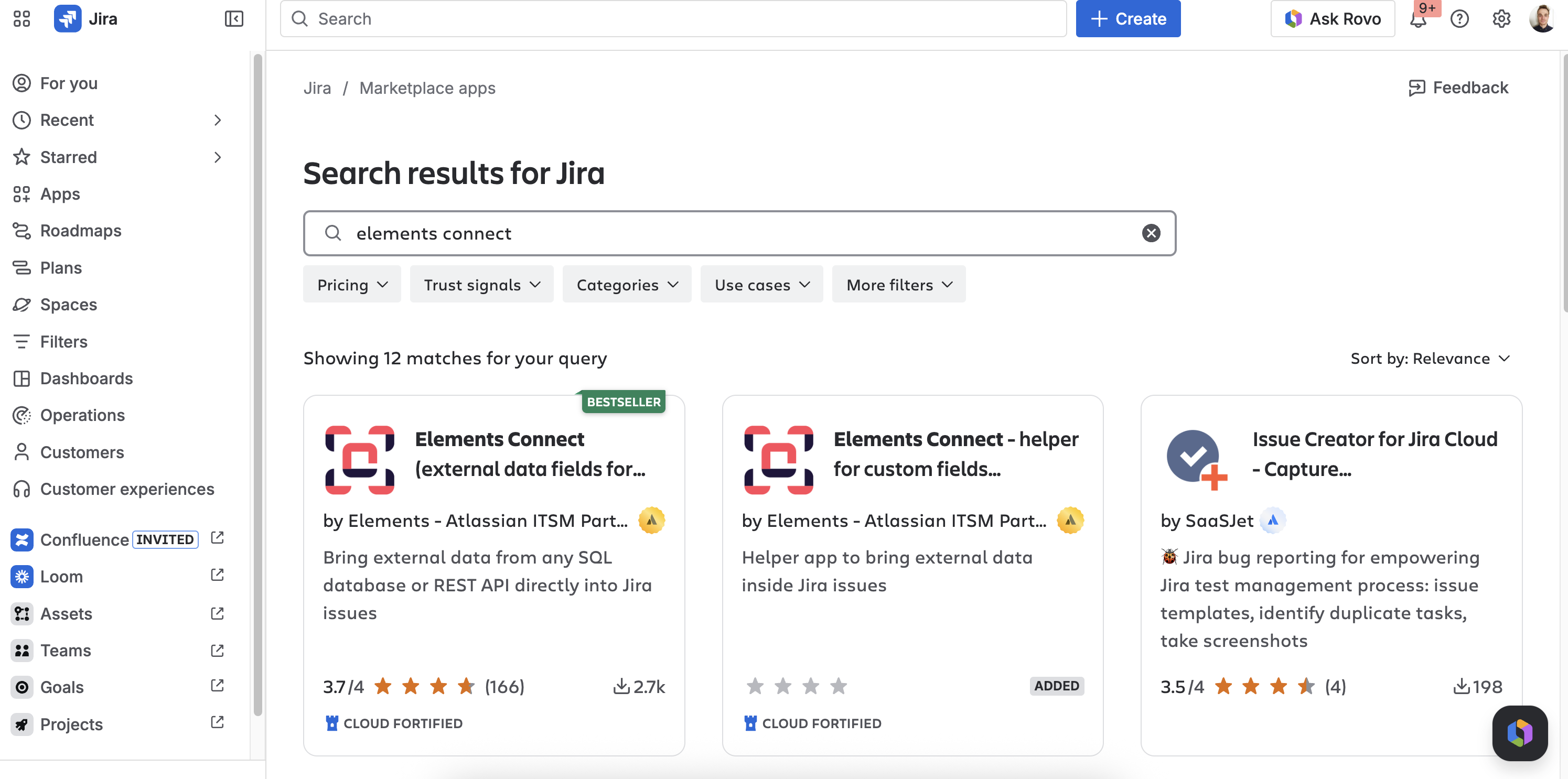
Task: Collapse the sidebar with the panel icon
Action: coord(234,19)
